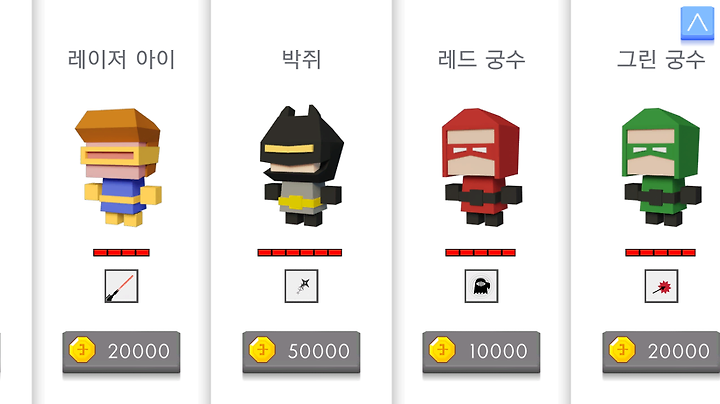
Task: Select the green hooded archer character
Action: point(662,167)
